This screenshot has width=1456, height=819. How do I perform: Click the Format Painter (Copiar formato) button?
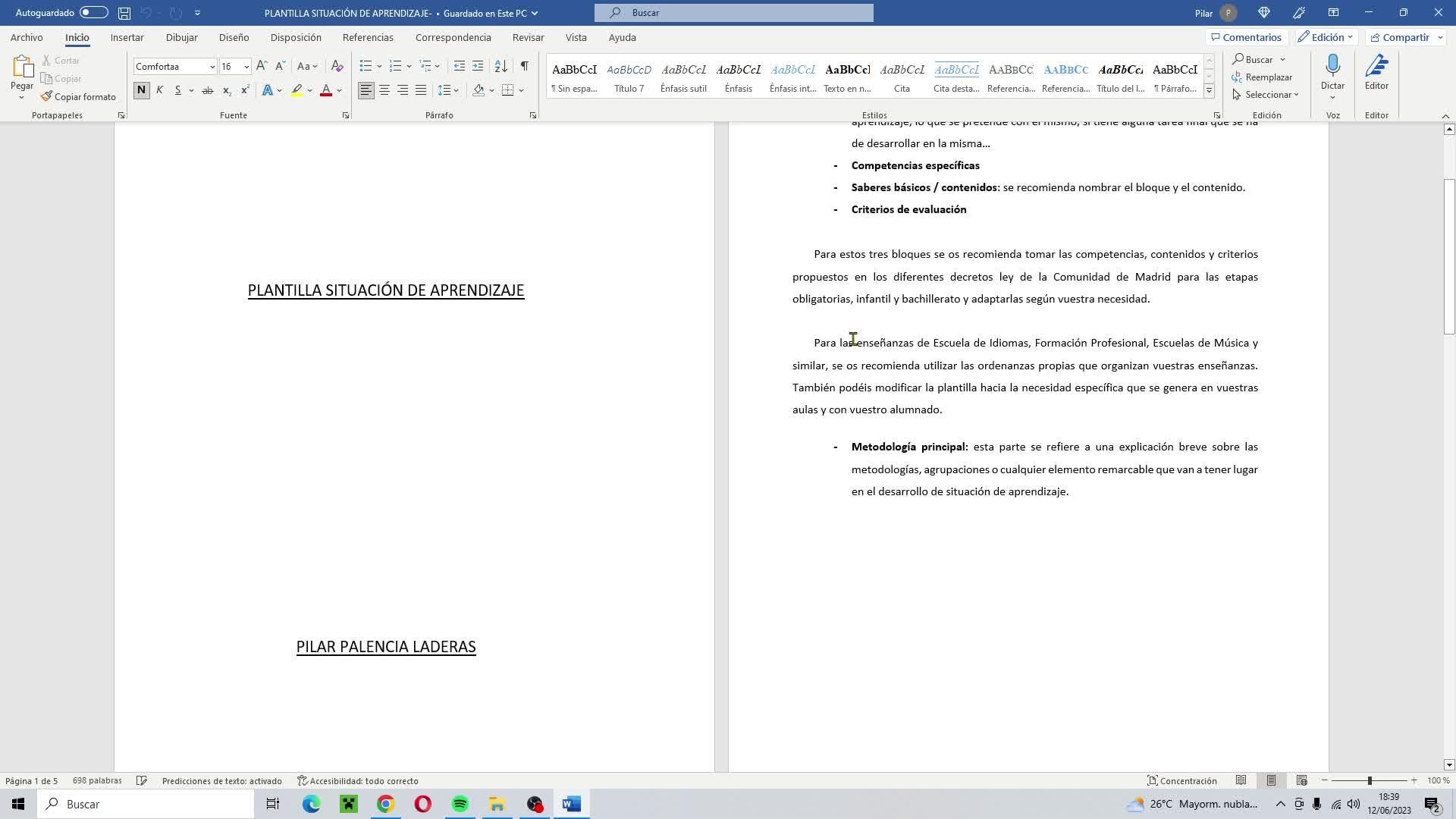(78, 97)
